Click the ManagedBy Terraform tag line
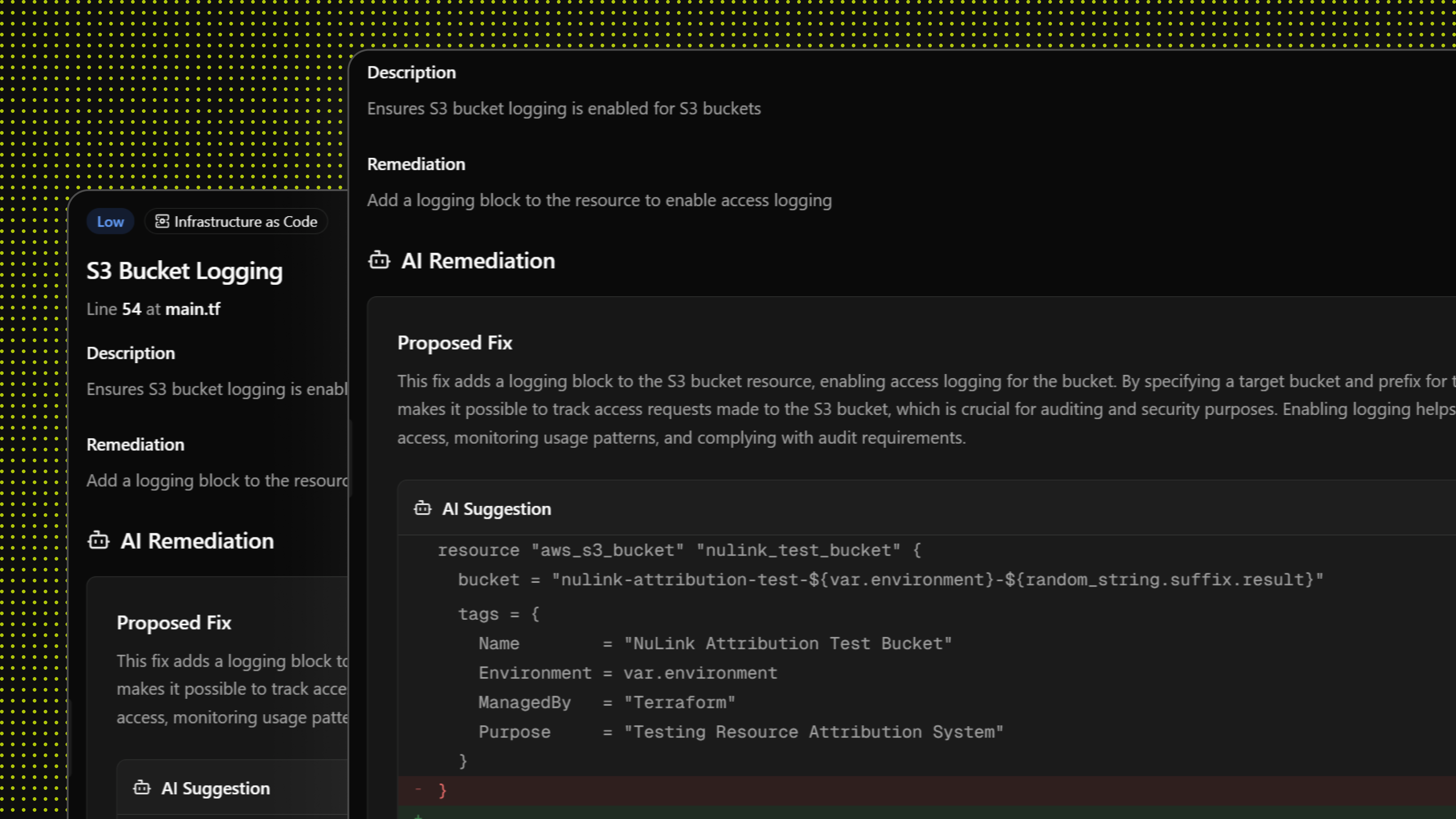 coord(606,703)
